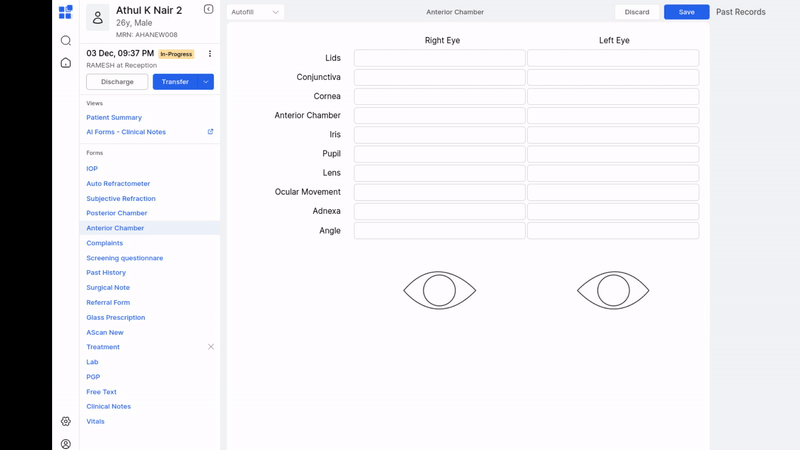The width and height of the screenshot is (800, 450).
Task: Open the Clinical Notes form
Action: pyautogui.click(x=108, y=406)
